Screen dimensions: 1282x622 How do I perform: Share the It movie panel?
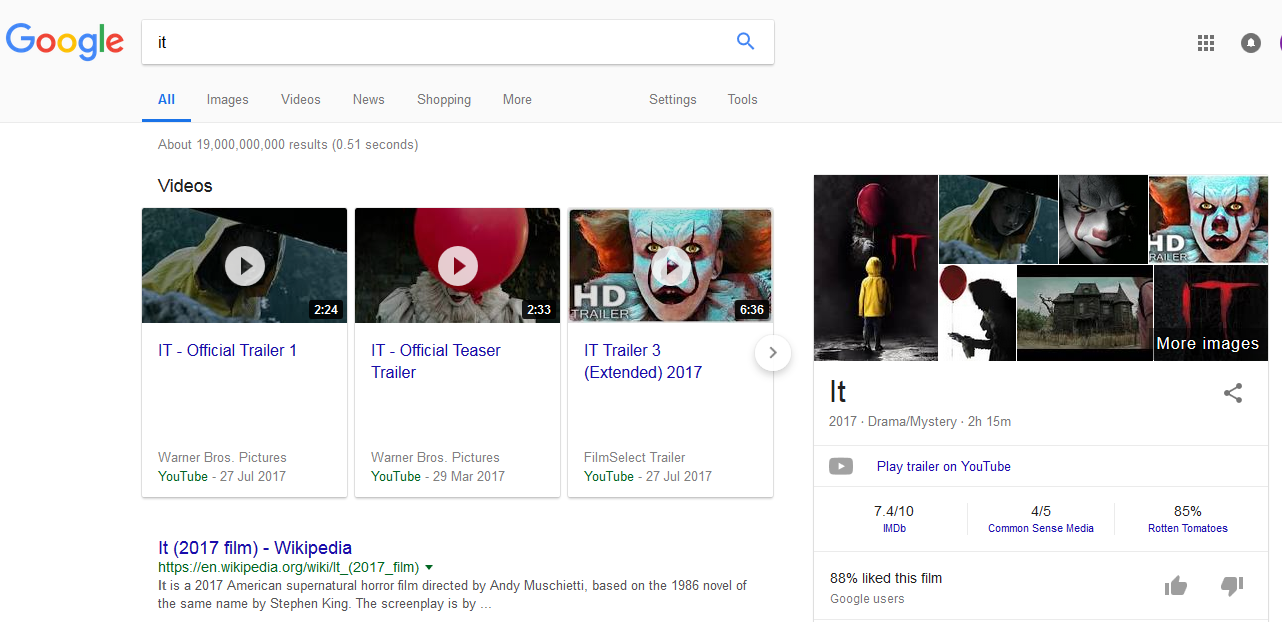(x=1233, y=393)
